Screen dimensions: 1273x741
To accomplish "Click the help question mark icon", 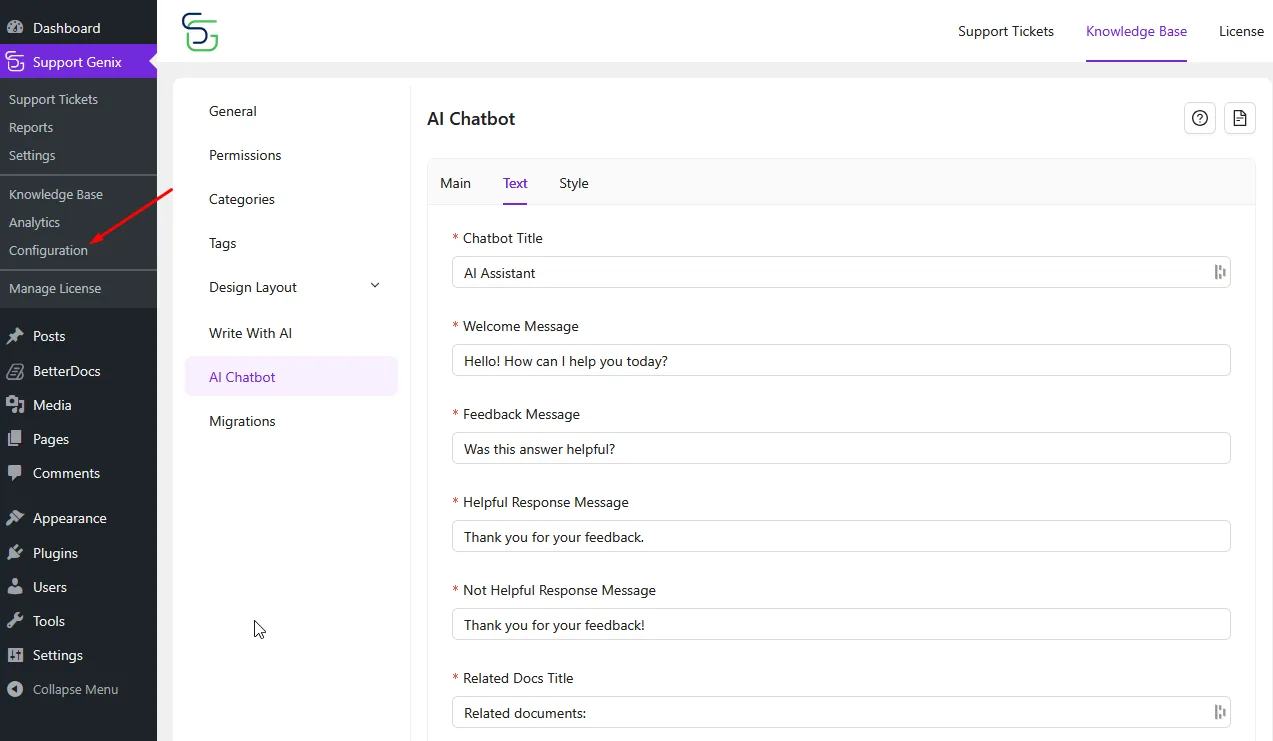I will pos(1200,118).
